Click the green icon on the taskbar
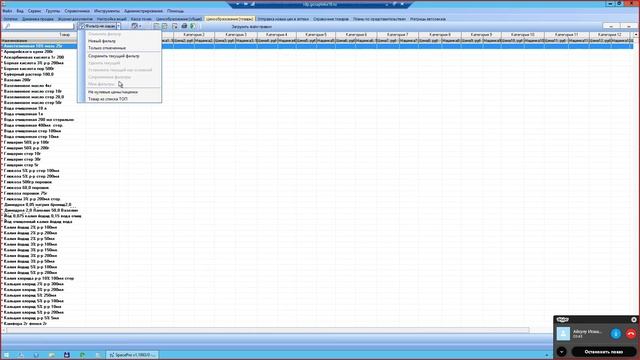The image size is (640, 360). point(82,355)
